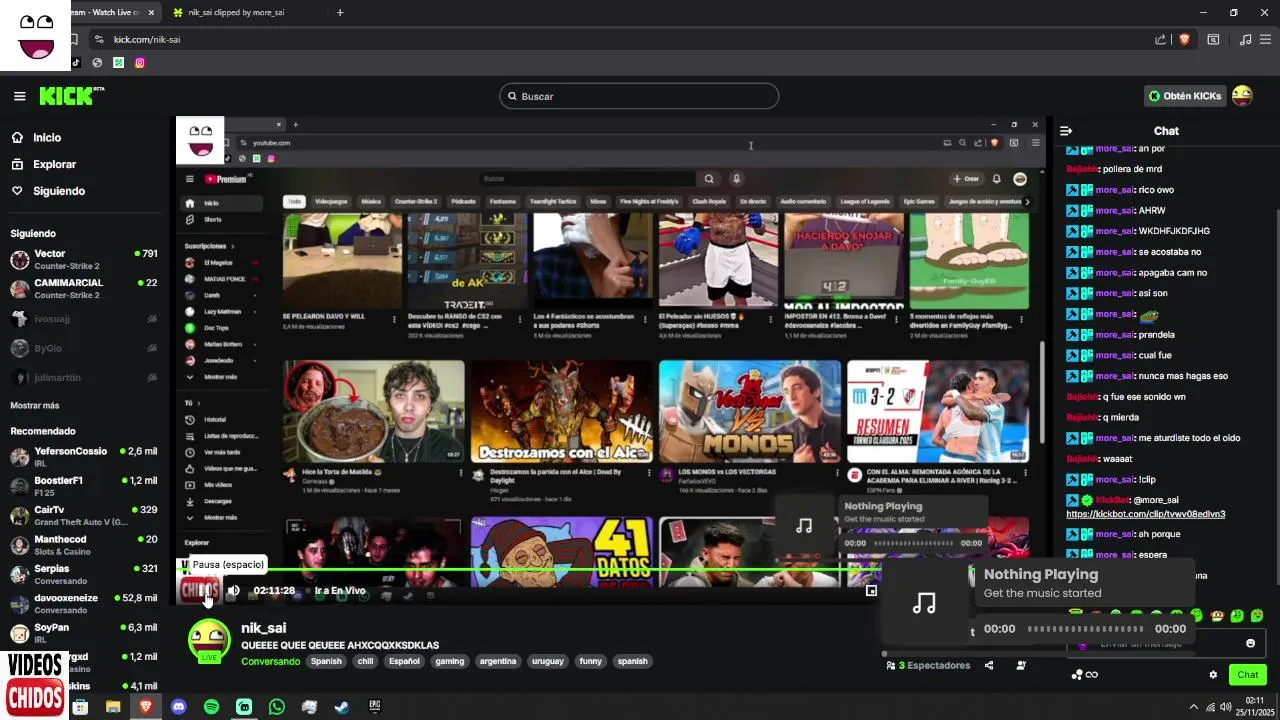Select the 'gaming' stream tag

click(449, 661)
